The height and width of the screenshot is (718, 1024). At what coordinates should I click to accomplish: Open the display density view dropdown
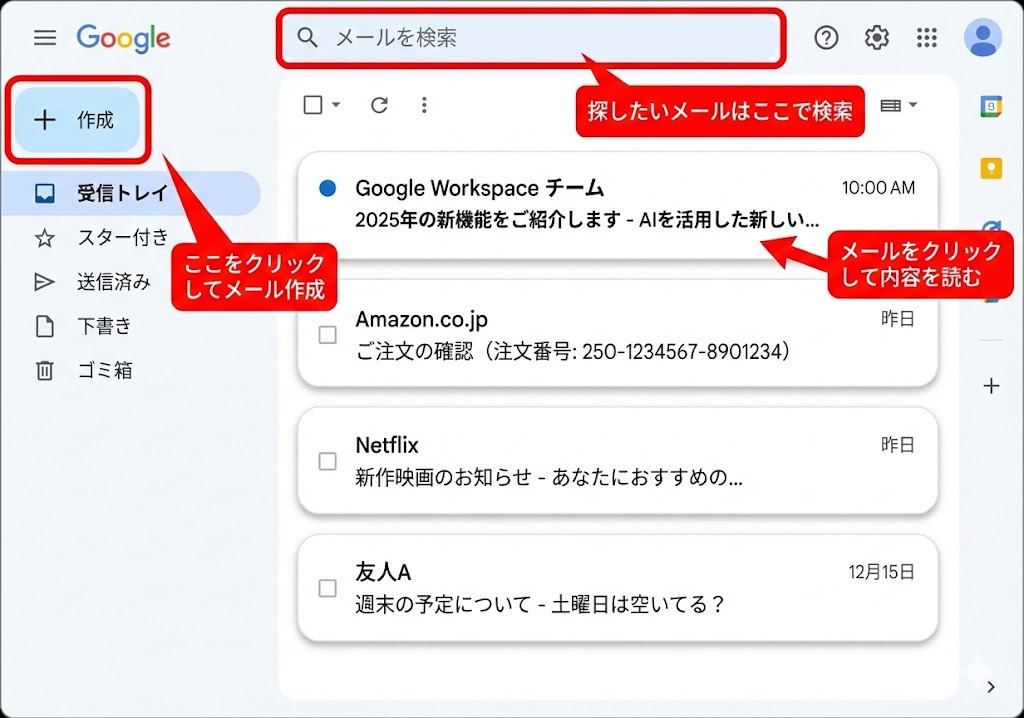[x=898, y=105]
